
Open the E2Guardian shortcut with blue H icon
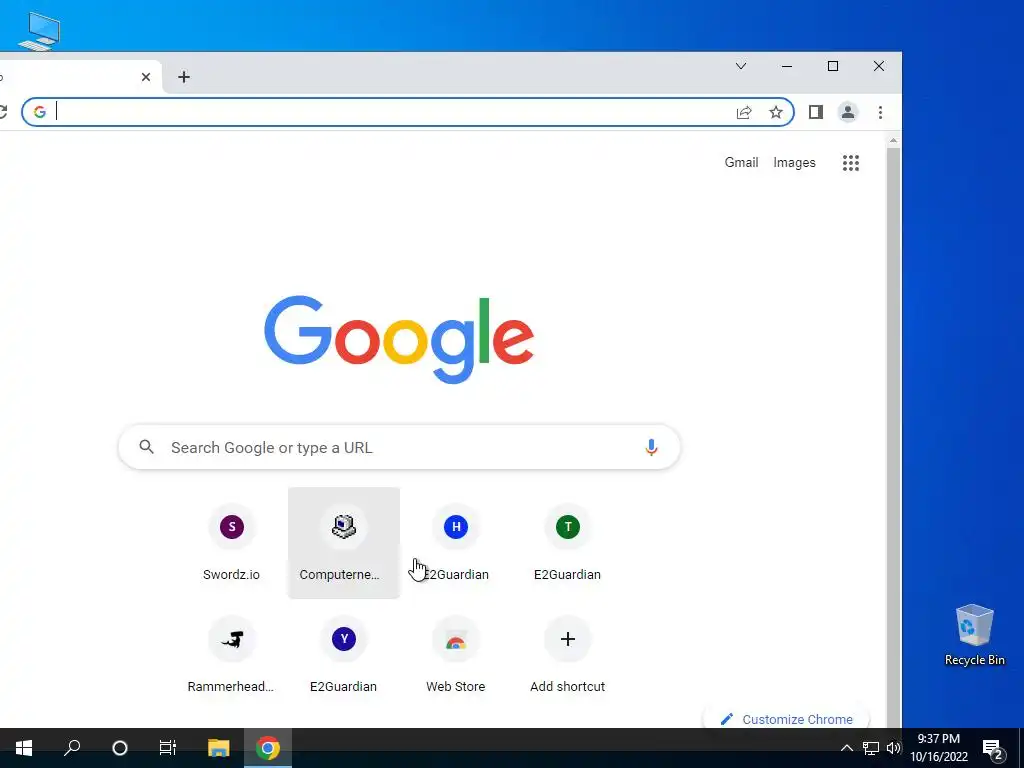456,543
